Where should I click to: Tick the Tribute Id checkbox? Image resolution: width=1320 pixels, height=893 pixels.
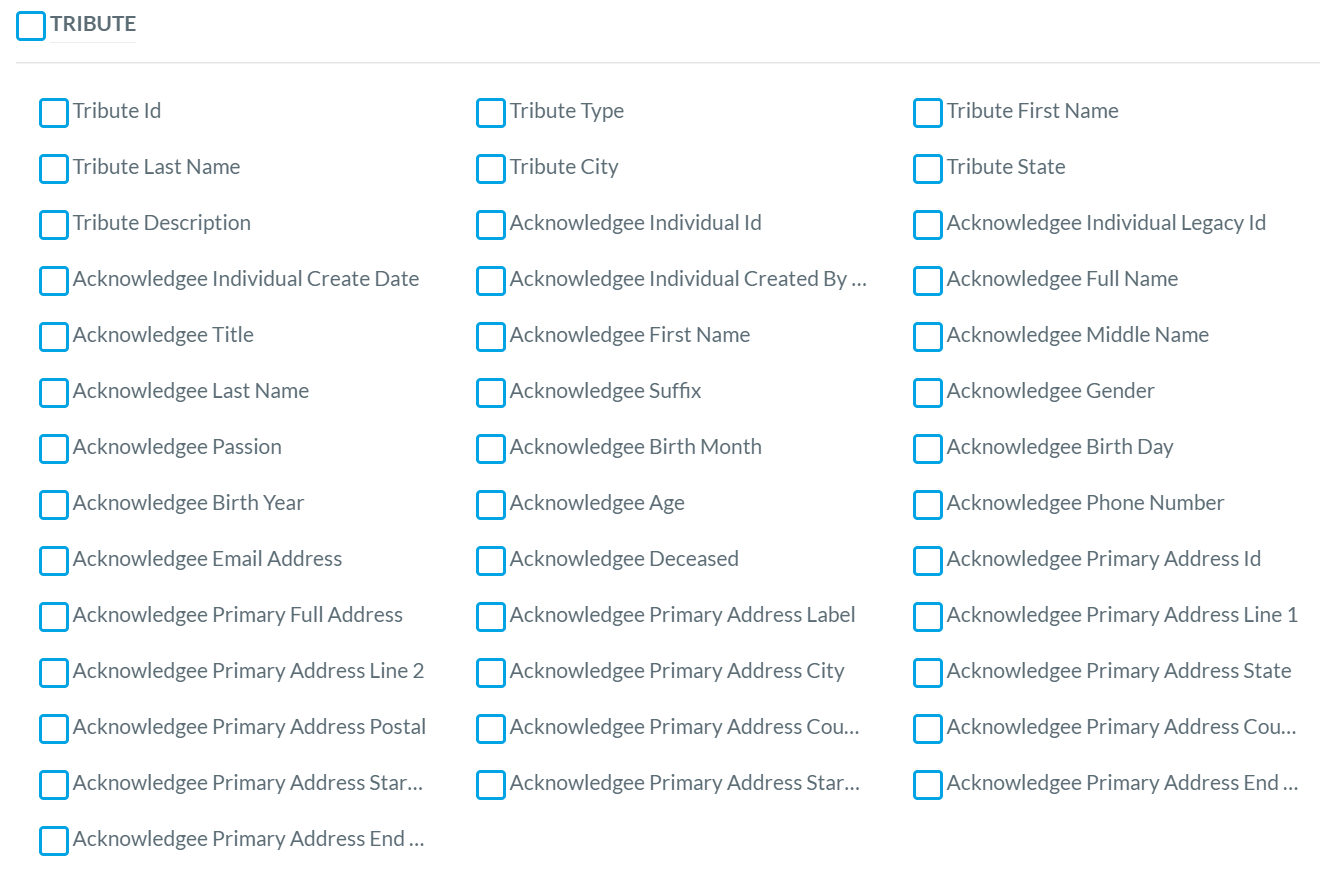(54, 113)
